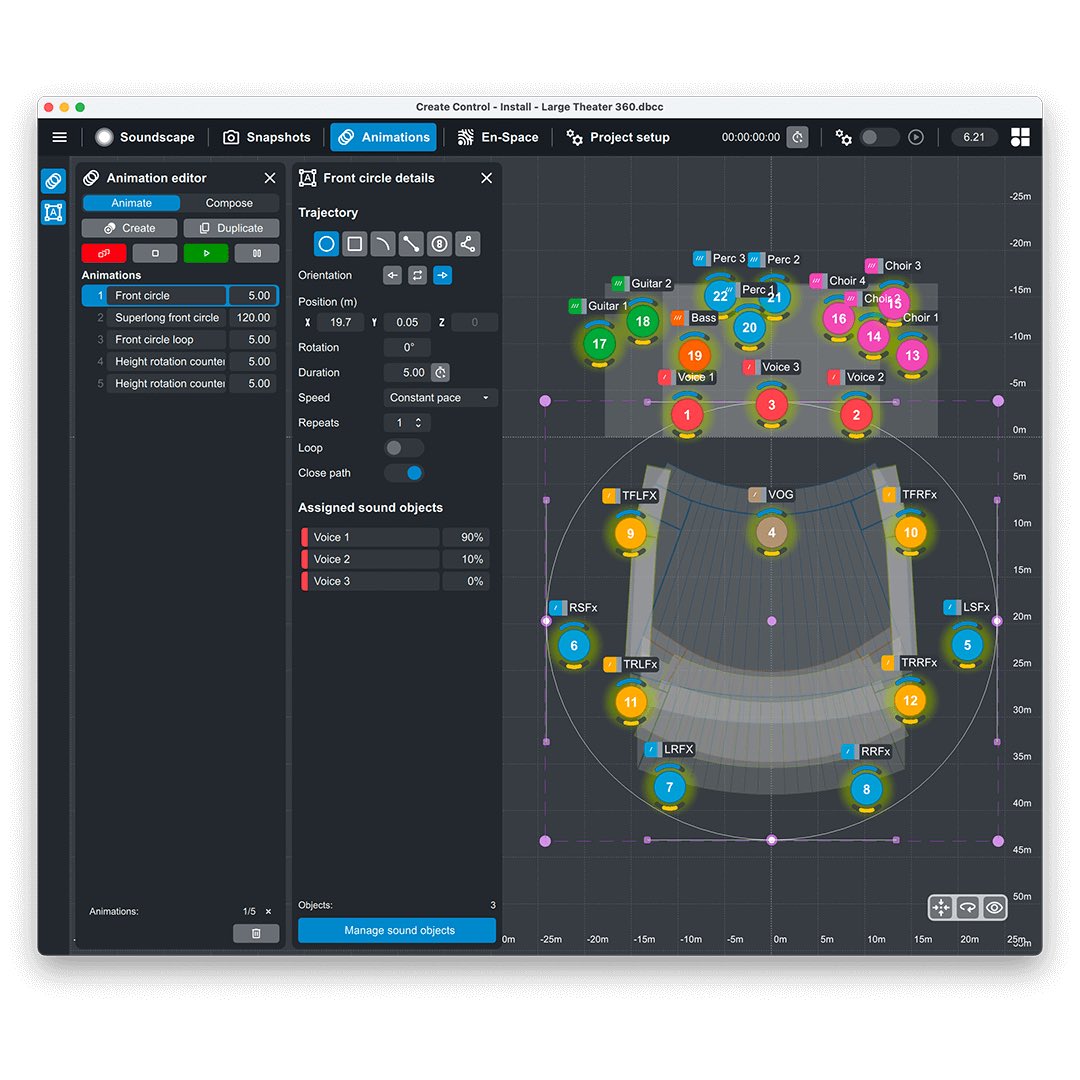Select the circle trajectory shape
The image size is (1080, 1080).
tap(326, 244)
